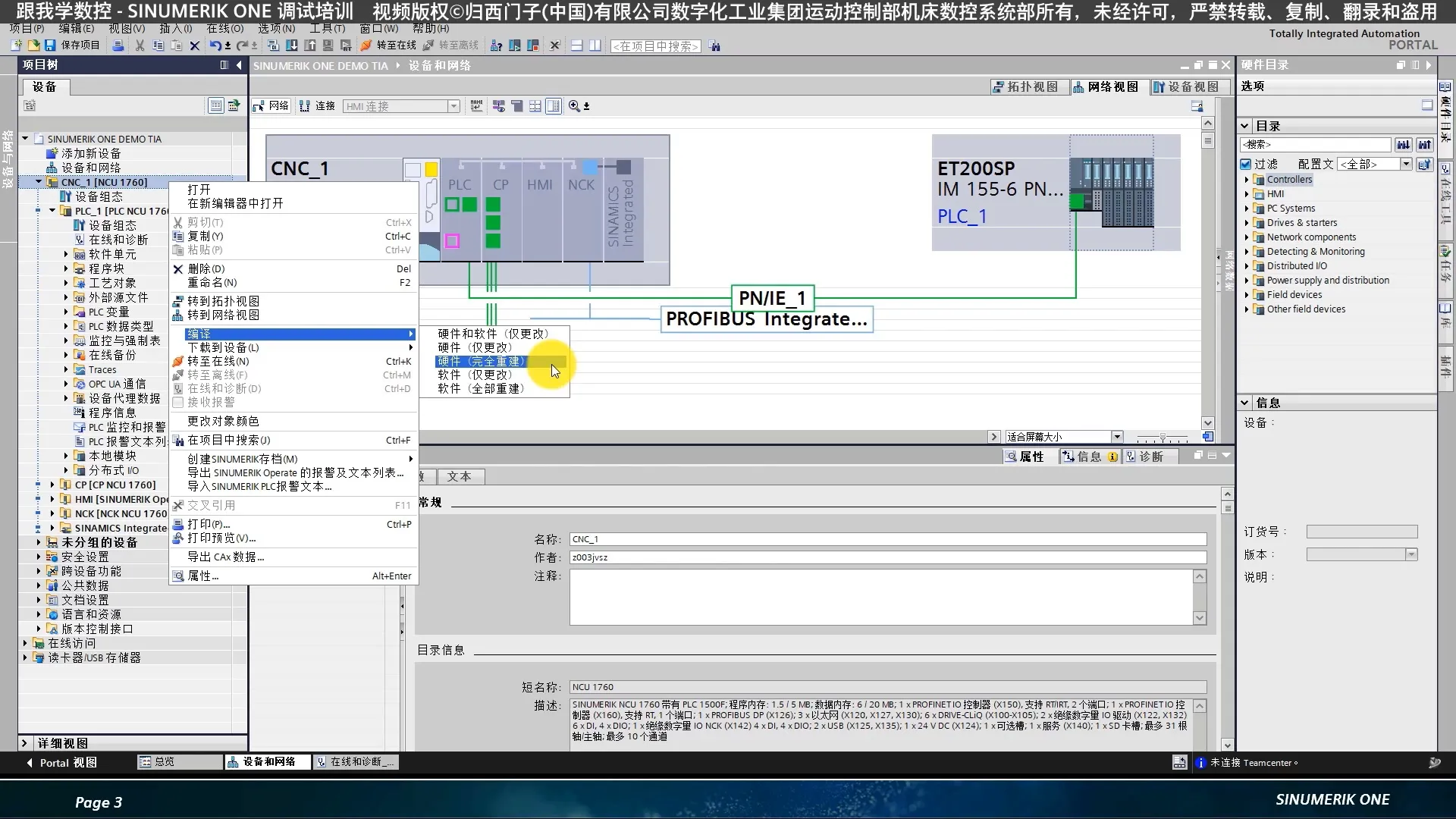The image size is (1456, 819).
Task: Click the save project icon
Action: pos(50,45)
